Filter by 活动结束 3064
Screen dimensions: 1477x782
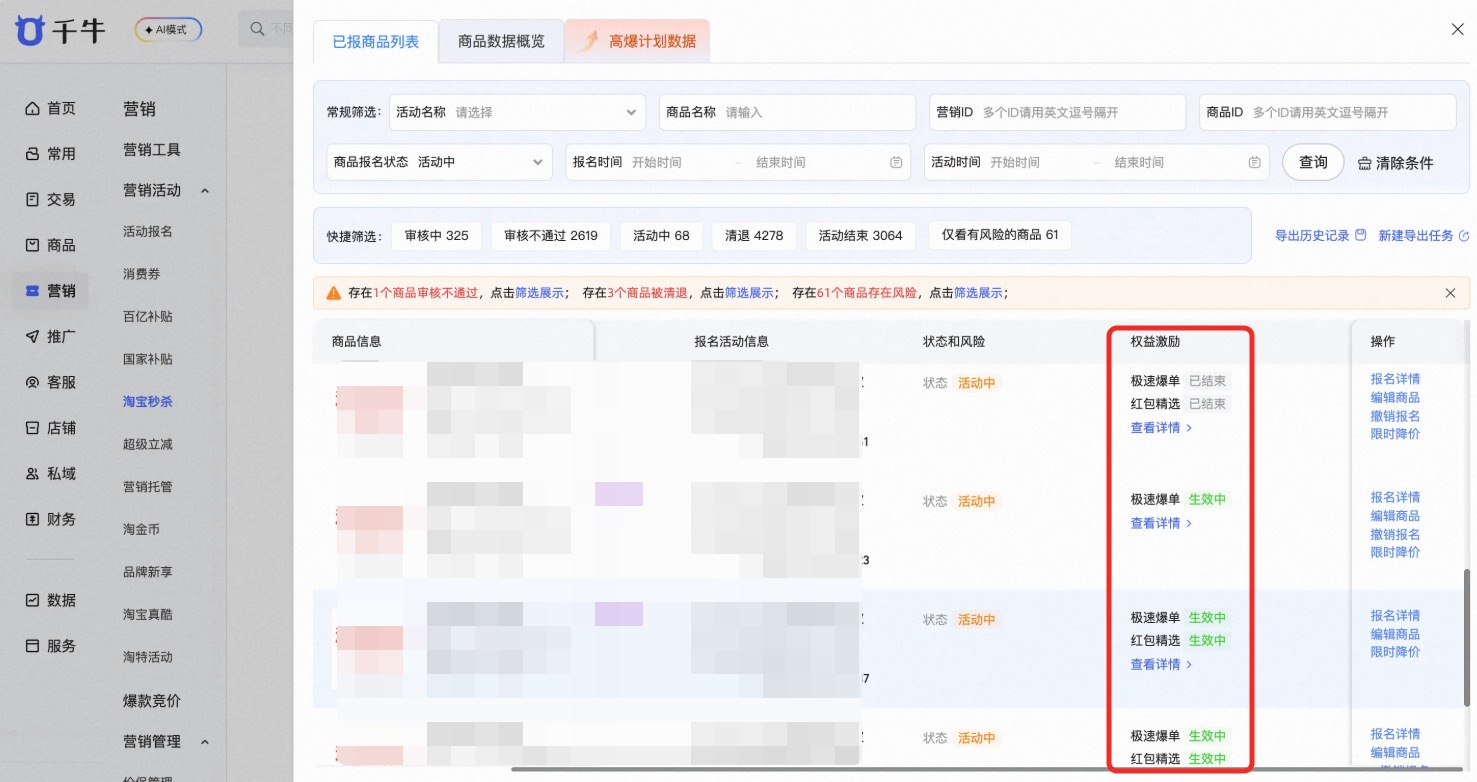tap(860, 236)
